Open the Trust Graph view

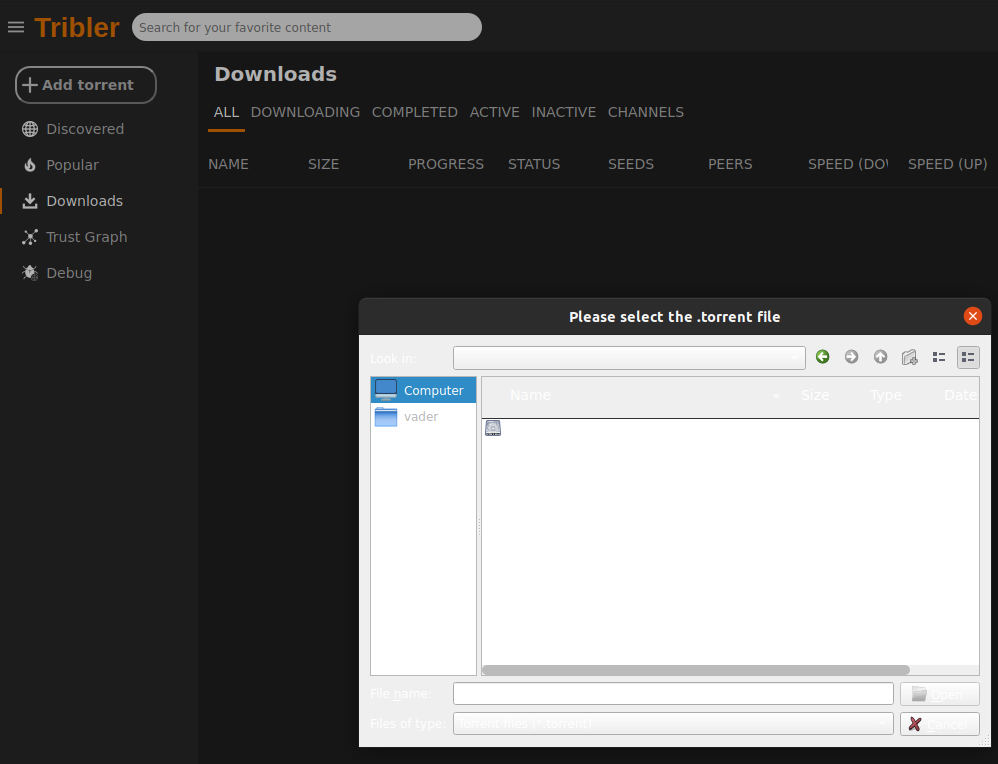30,236
